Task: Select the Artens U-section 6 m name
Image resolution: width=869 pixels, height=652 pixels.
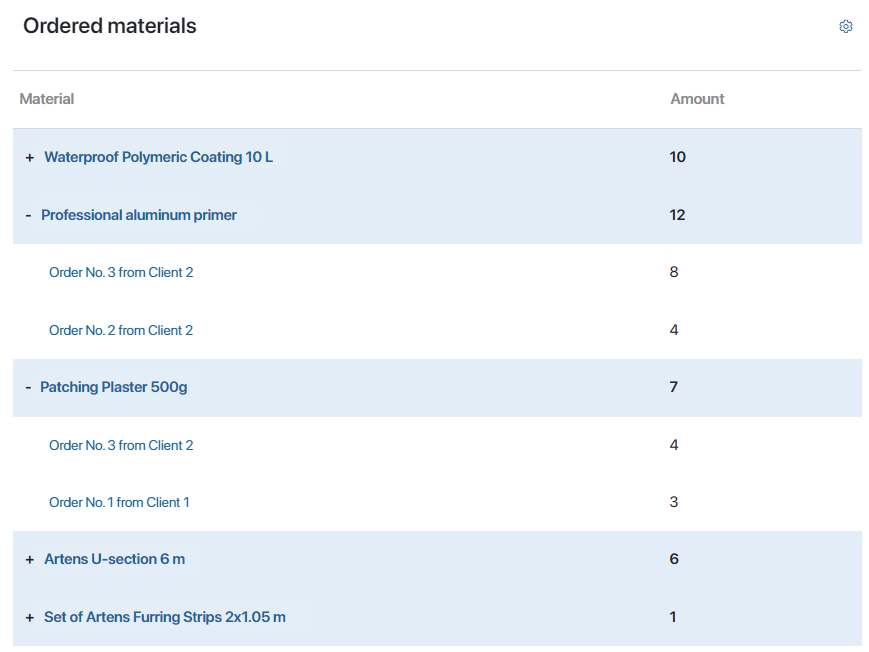Action: pyautogui.click(x=114, y=559)
